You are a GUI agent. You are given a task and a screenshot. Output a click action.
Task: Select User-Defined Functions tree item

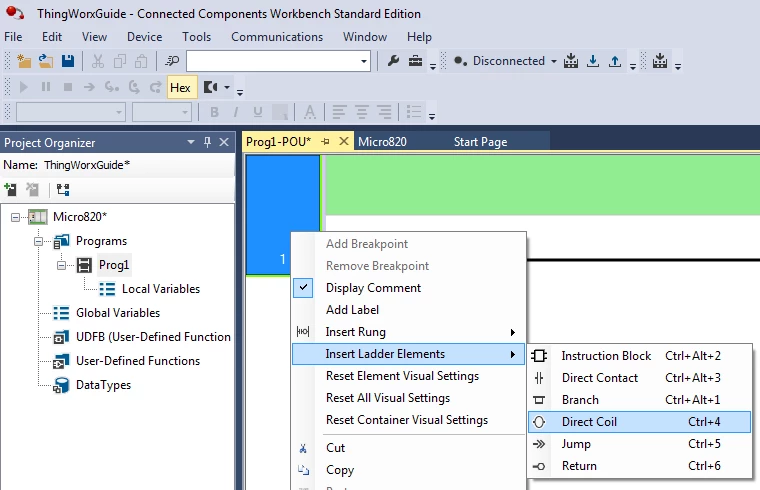click(x=138, y=361)
